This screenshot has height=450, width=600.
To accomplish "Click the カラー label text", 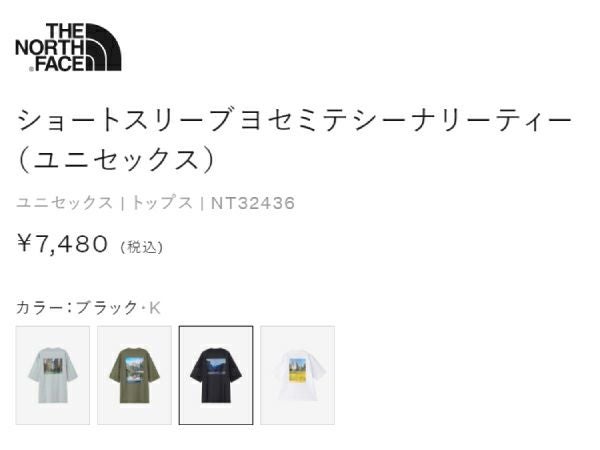I will (40, 307).
